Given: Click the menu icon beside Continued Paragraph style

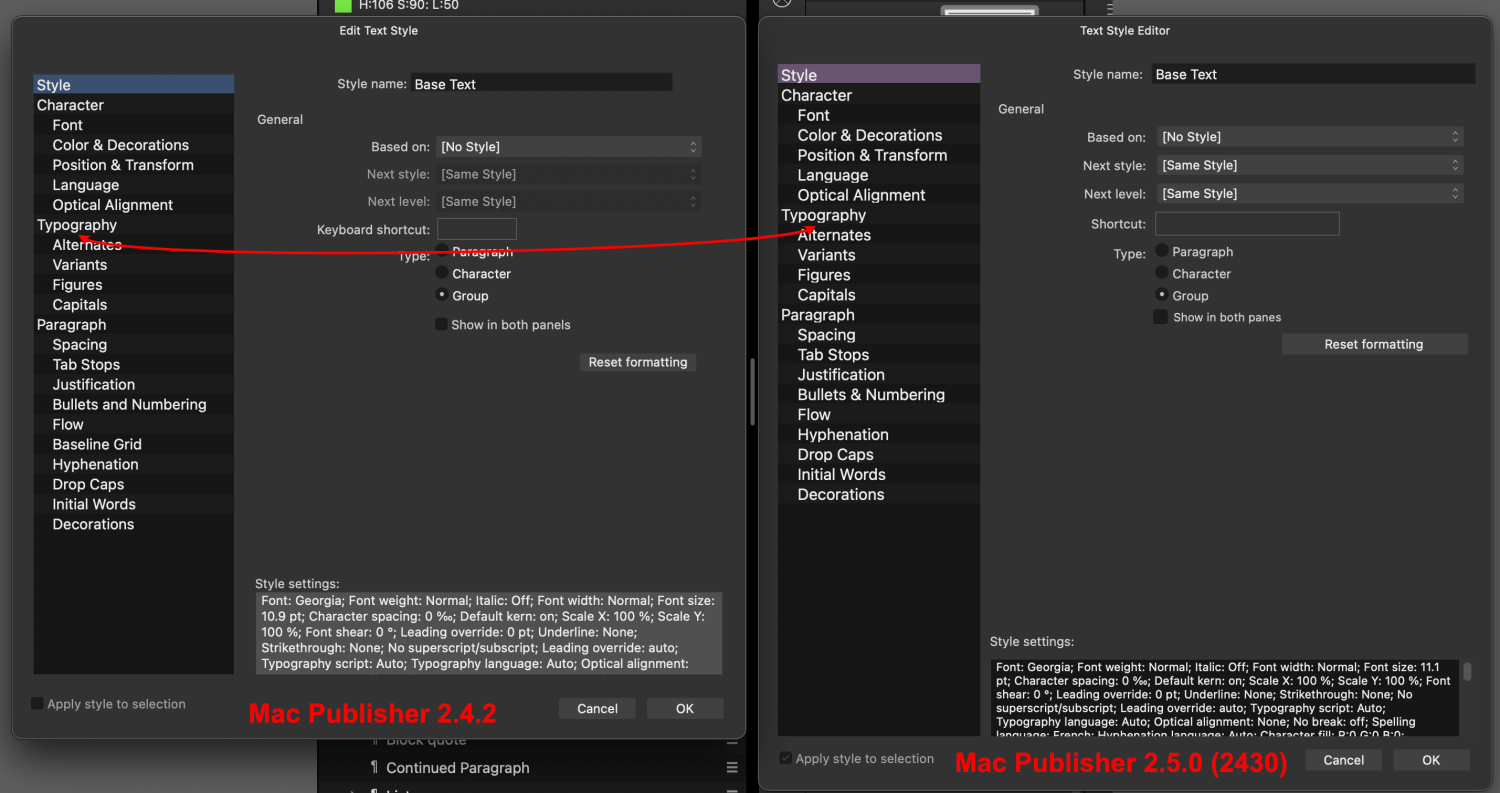Looking at the screenshot, I should pyautogui.click(x=732, y=768).
